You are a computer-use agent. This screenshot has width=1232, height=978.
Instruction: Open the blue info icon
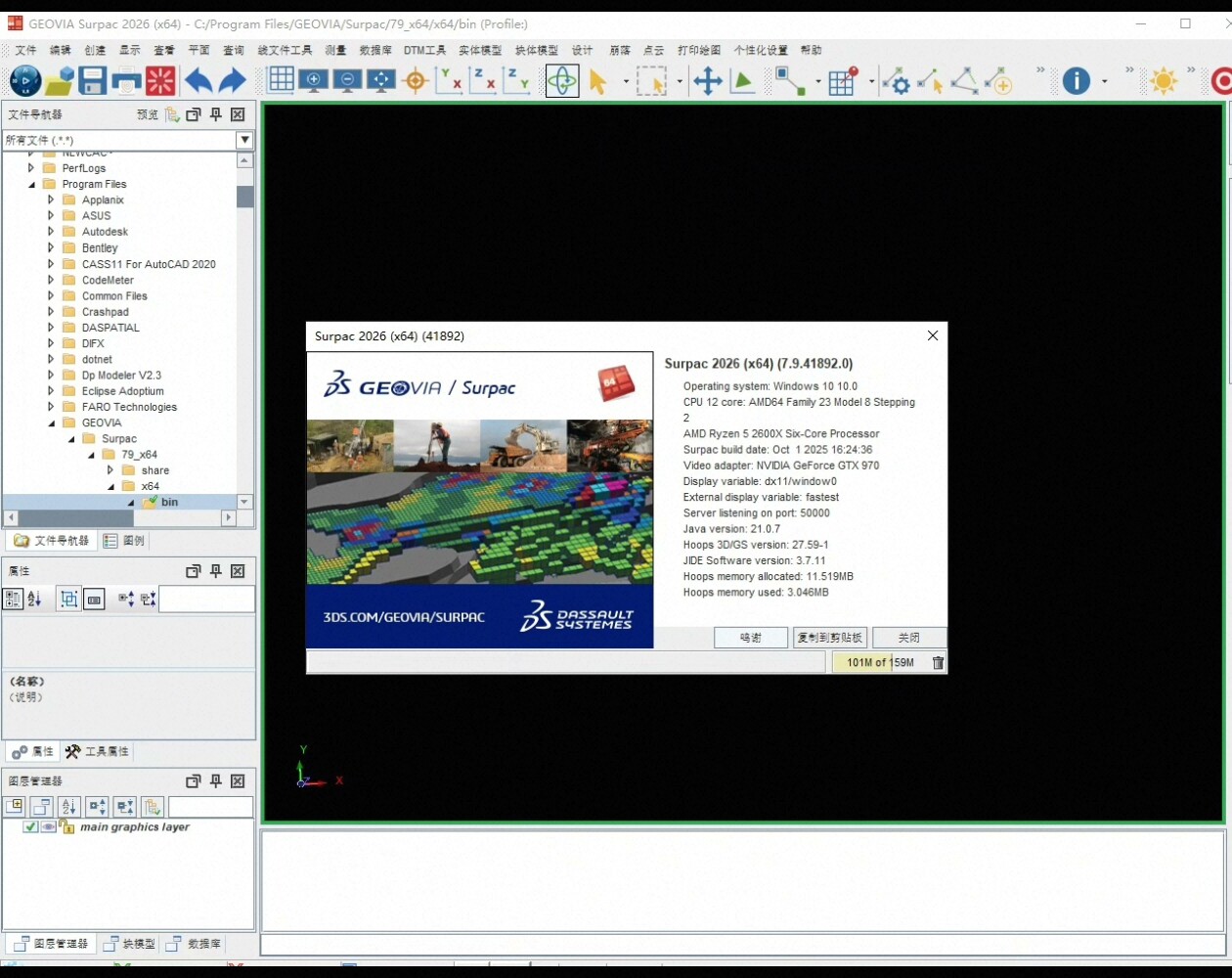pyautogui.click(x=1077, y=80)
